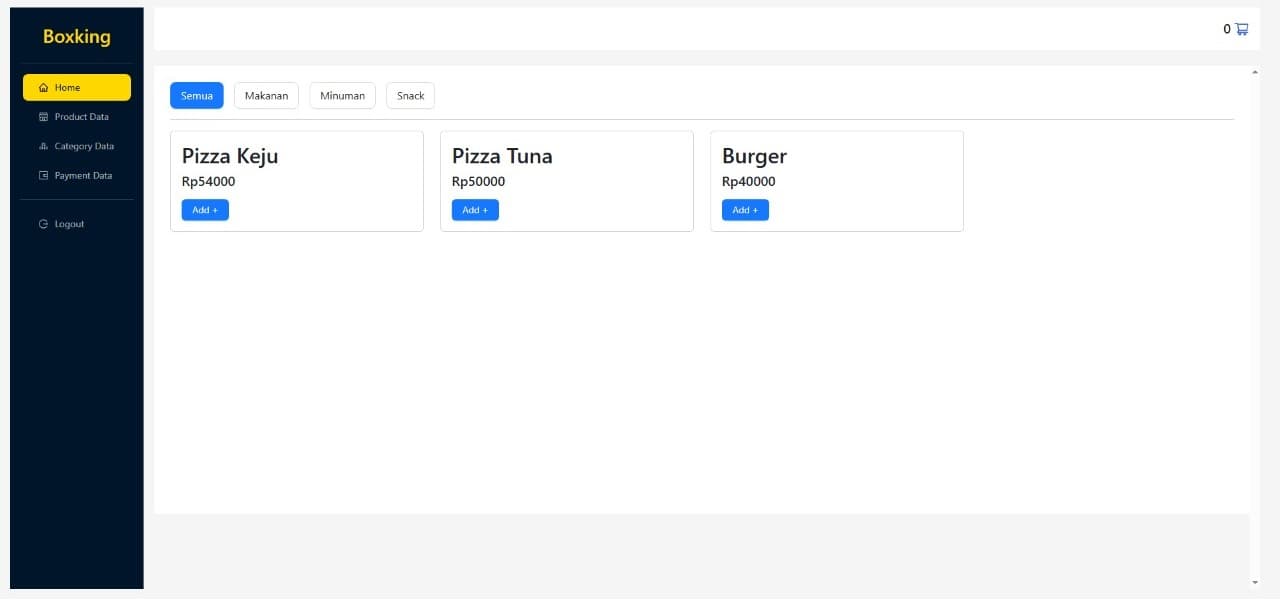Screen dimensions: 1280x600
Task: Click the Home icon in sidebar
Action: click(43, 88)
